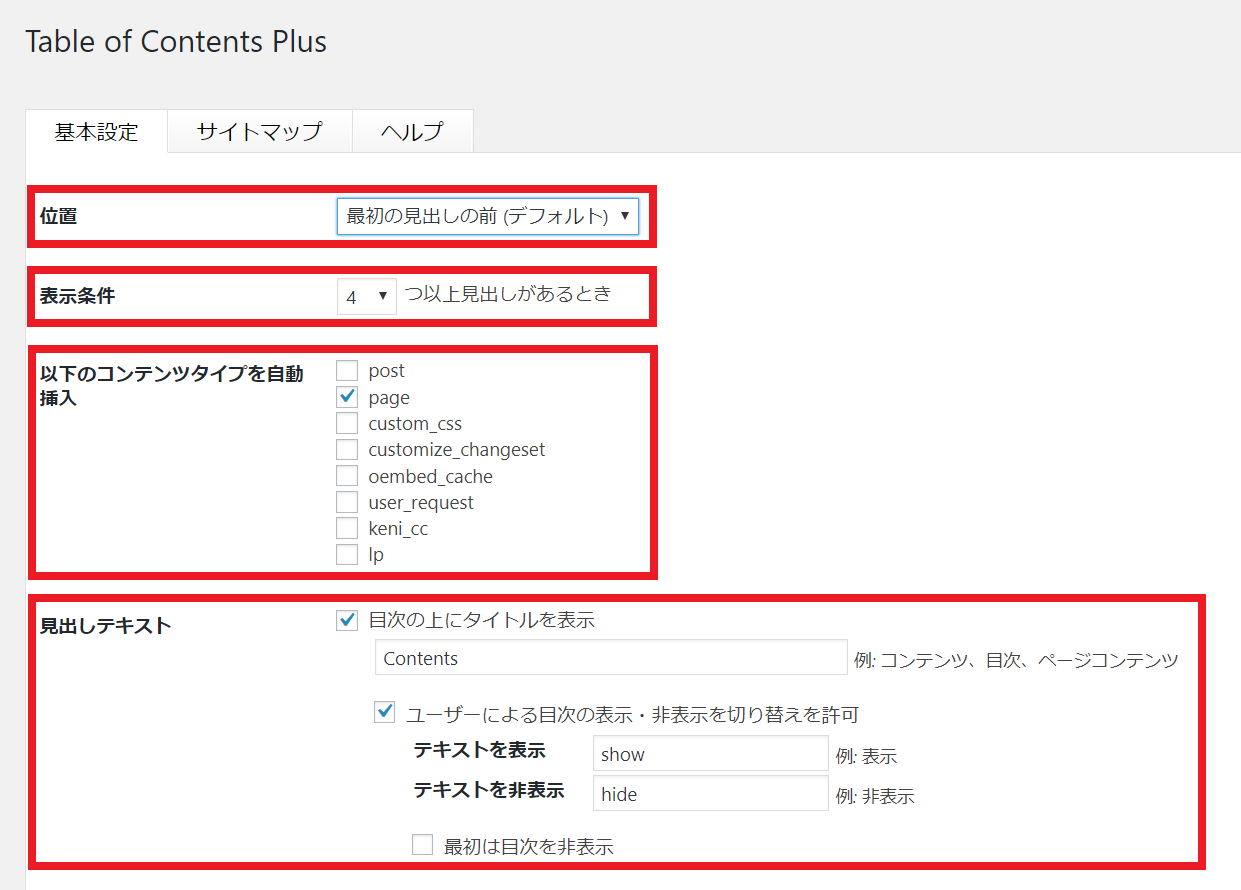1241x890 pixels.
Task: Enable the keni_cc checkbox
Action: click(347, 528)
